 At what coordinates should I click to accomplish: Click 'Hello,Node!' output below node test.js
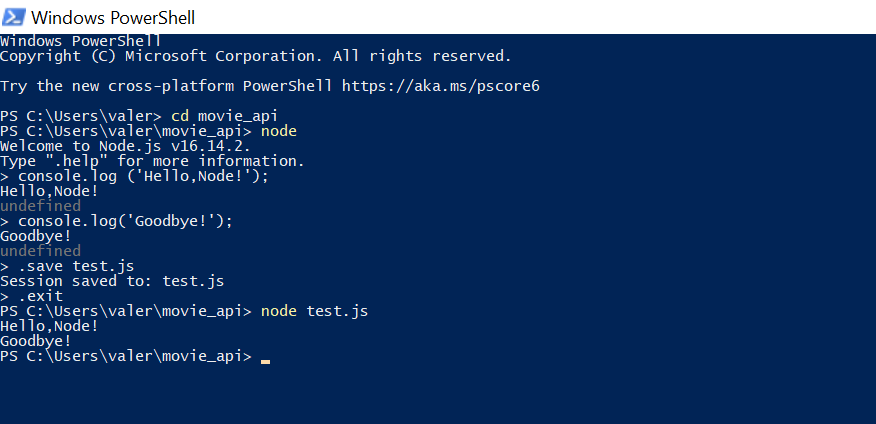(x=49, y=326)
